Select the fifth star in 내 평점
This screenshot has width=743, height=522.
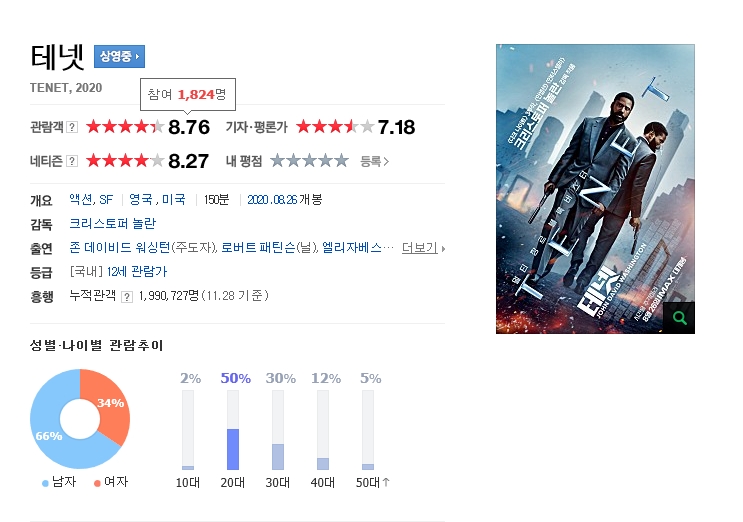point(341,161)
